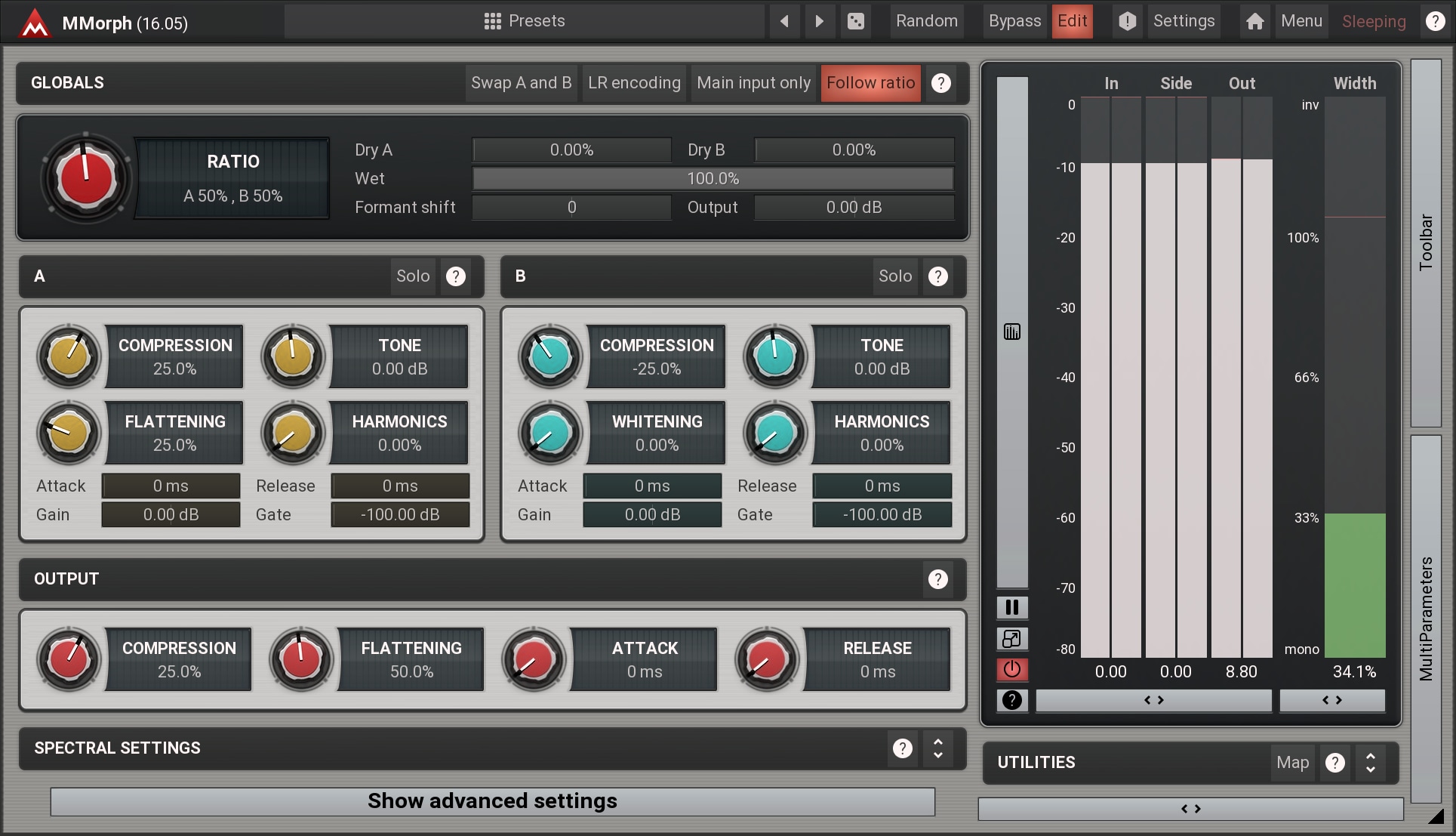The height and width of the screenshot is (836, 1456).
Task: Expand the Utilities section
Action: pyautogui.click(x=1371, y=763)
